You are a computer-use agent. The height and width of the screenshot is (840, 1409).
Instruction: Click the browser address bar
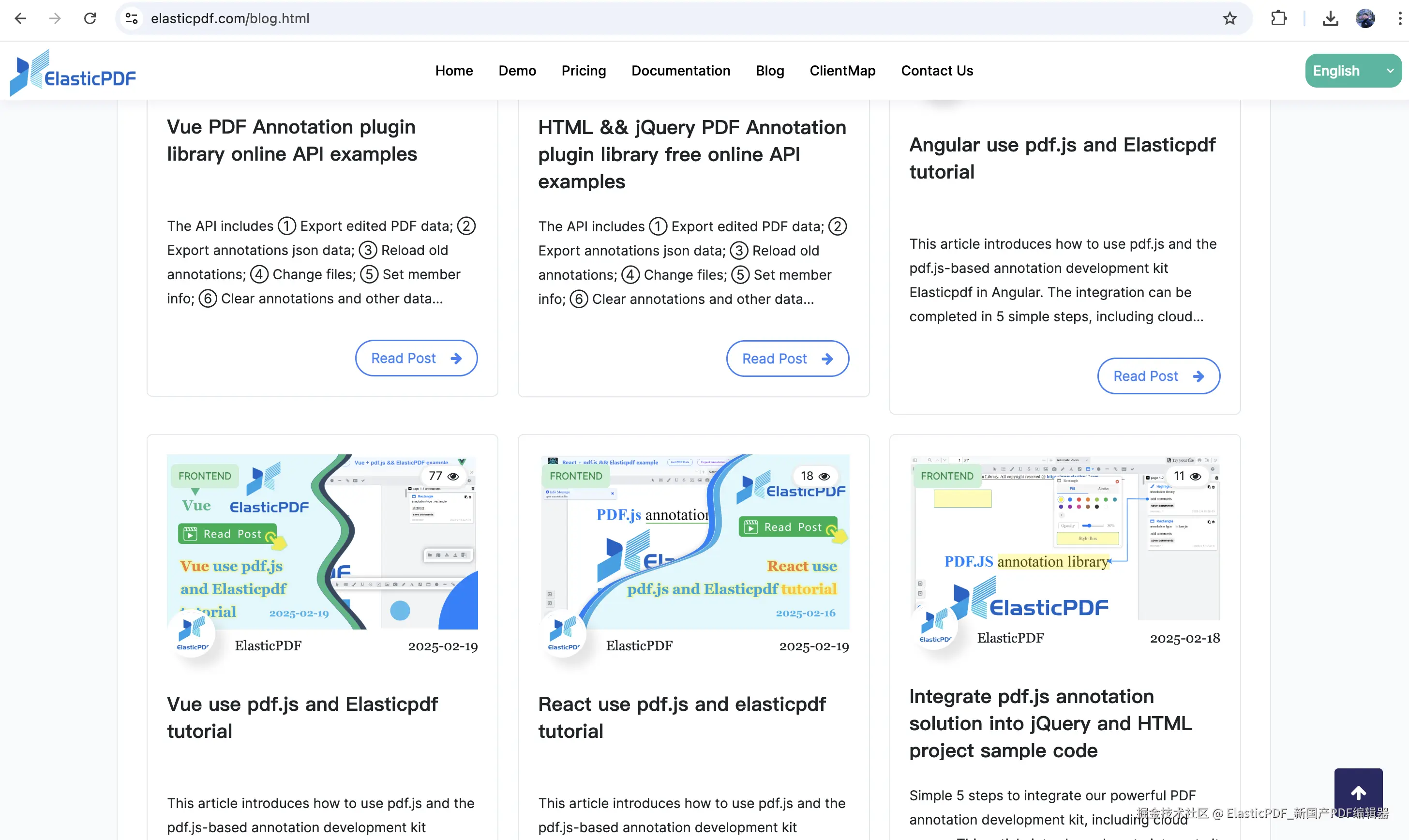coord(396,18)
